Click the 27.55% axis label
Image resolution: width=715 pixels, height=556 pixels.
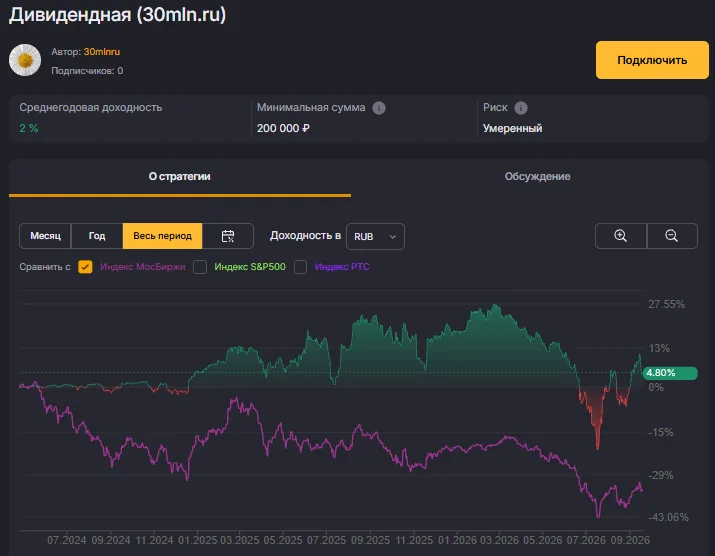point(666,304)
